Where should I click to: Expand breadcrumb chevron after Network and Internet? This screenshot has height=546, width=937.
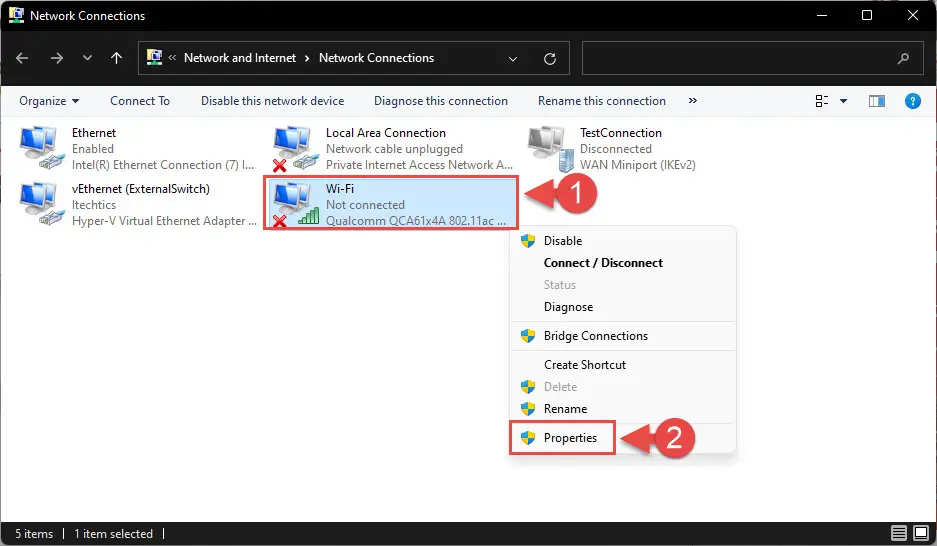click(x=307, y=59)
